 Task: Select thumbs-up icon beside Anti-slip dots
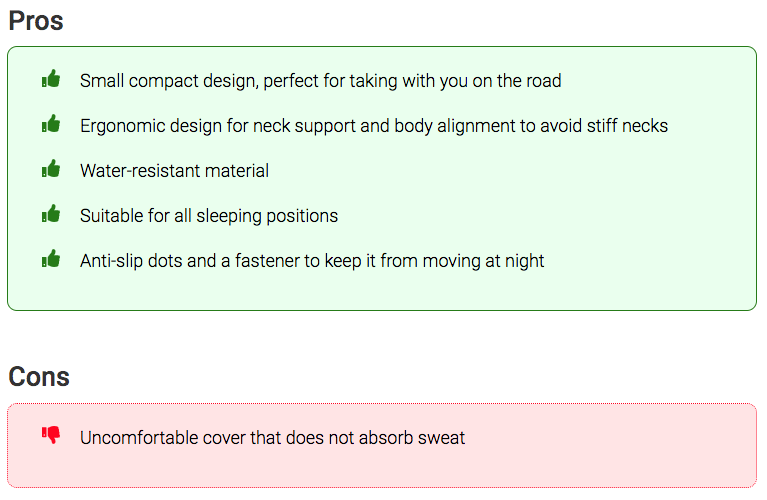tap(51, 259)
